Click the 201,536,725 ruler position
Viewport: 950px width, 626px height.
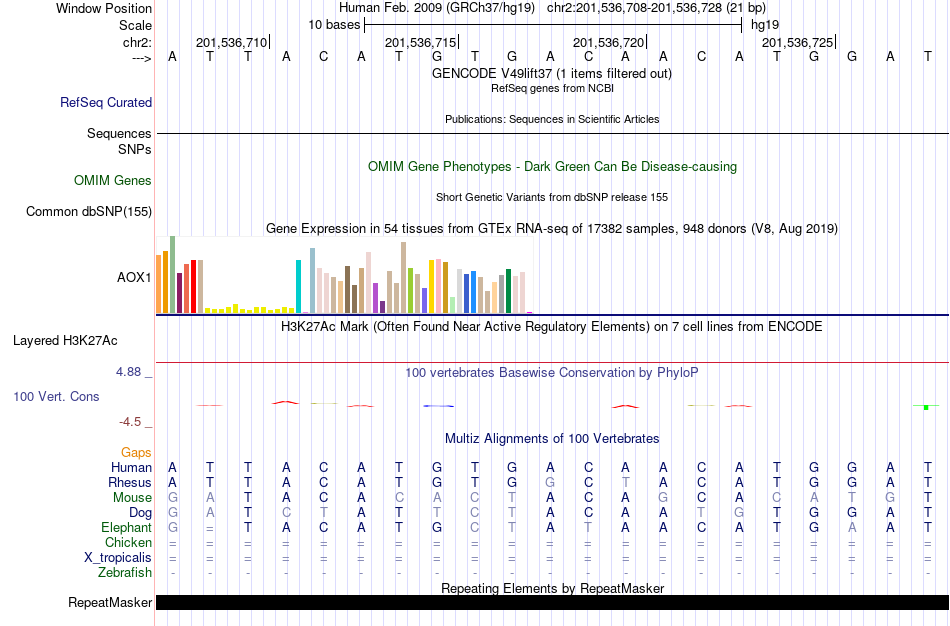coord(797,42)
